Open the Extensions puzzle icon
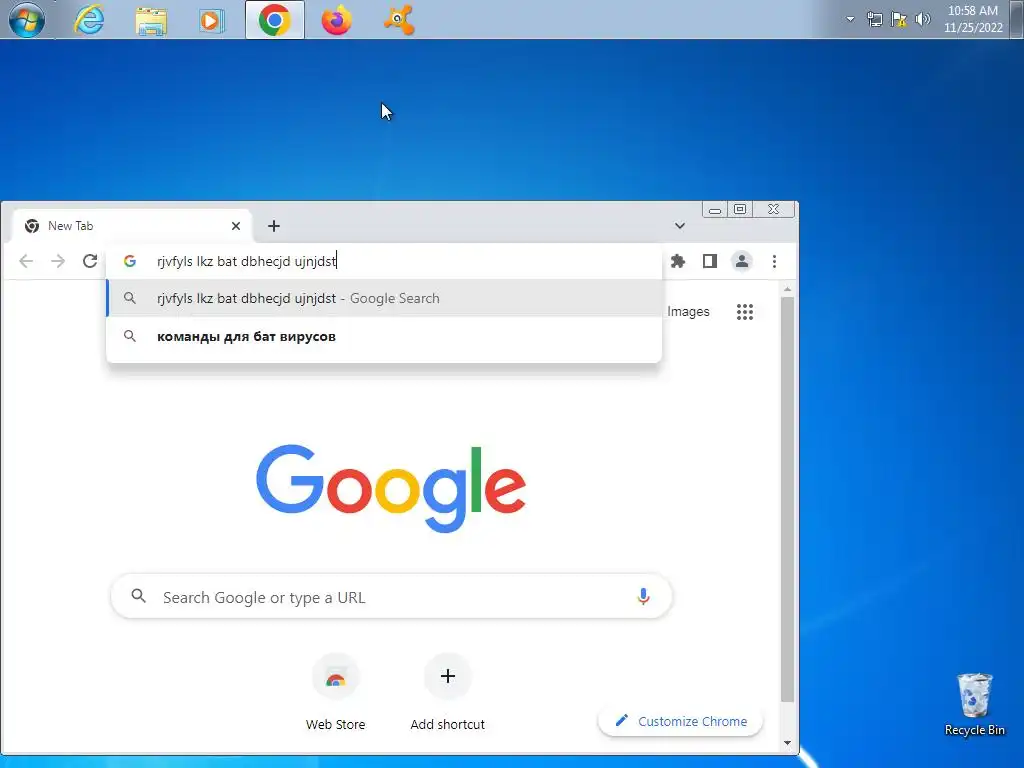The height and width of the screenshot is (768, 1024). [x=678, y=261]
